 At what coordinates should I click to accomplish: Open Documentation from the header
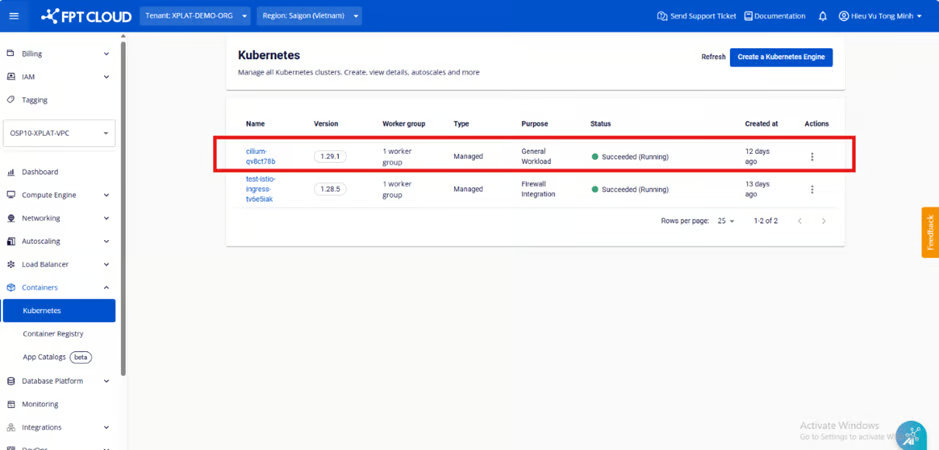[774, 16]
